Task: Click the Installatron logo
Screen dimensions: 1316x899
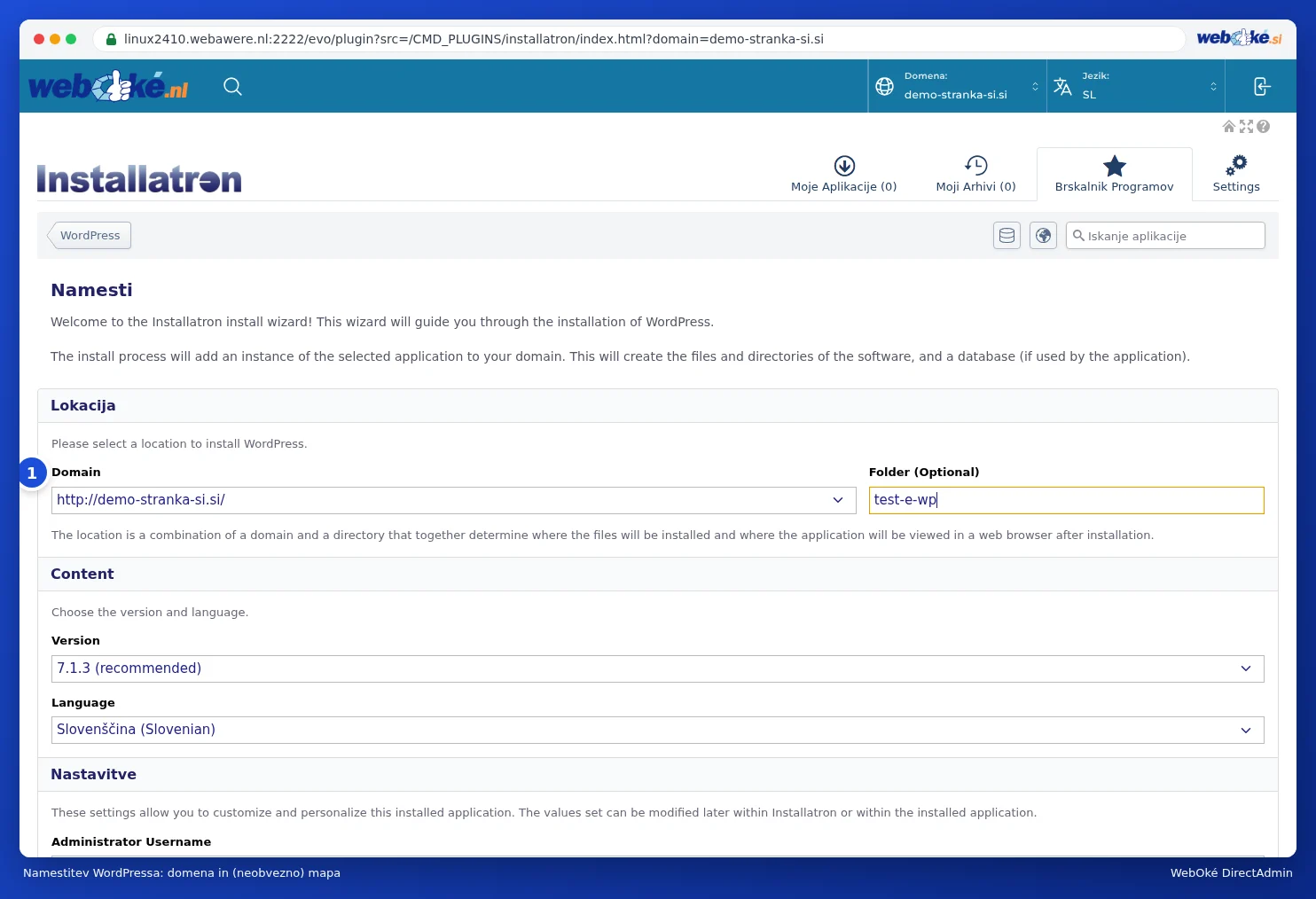Action: pos(139,179)
